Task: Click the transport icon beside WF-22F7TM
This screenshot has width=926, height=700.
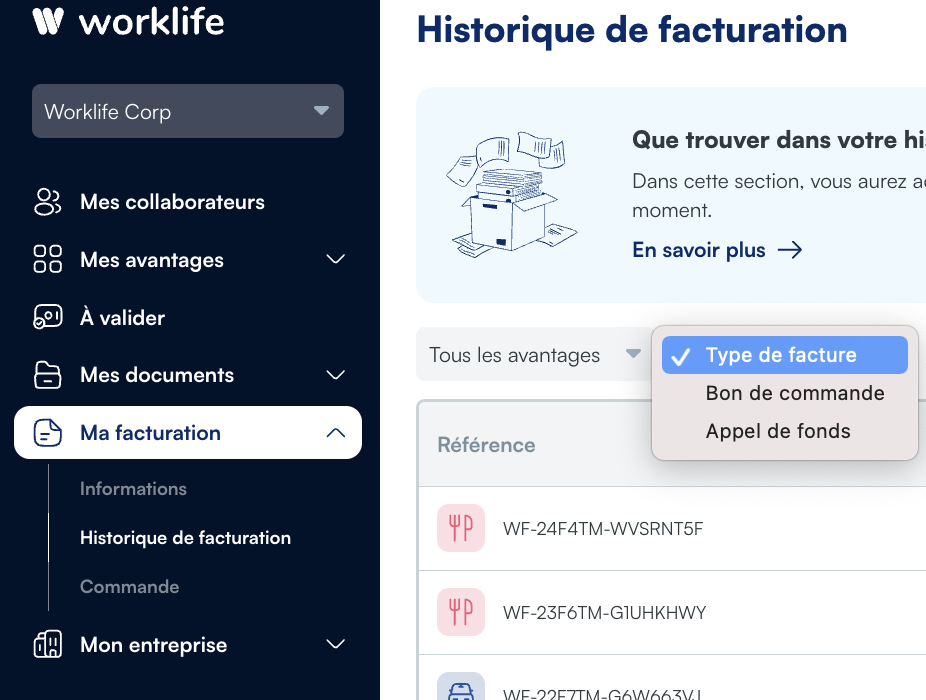Action: click(460, 689)
